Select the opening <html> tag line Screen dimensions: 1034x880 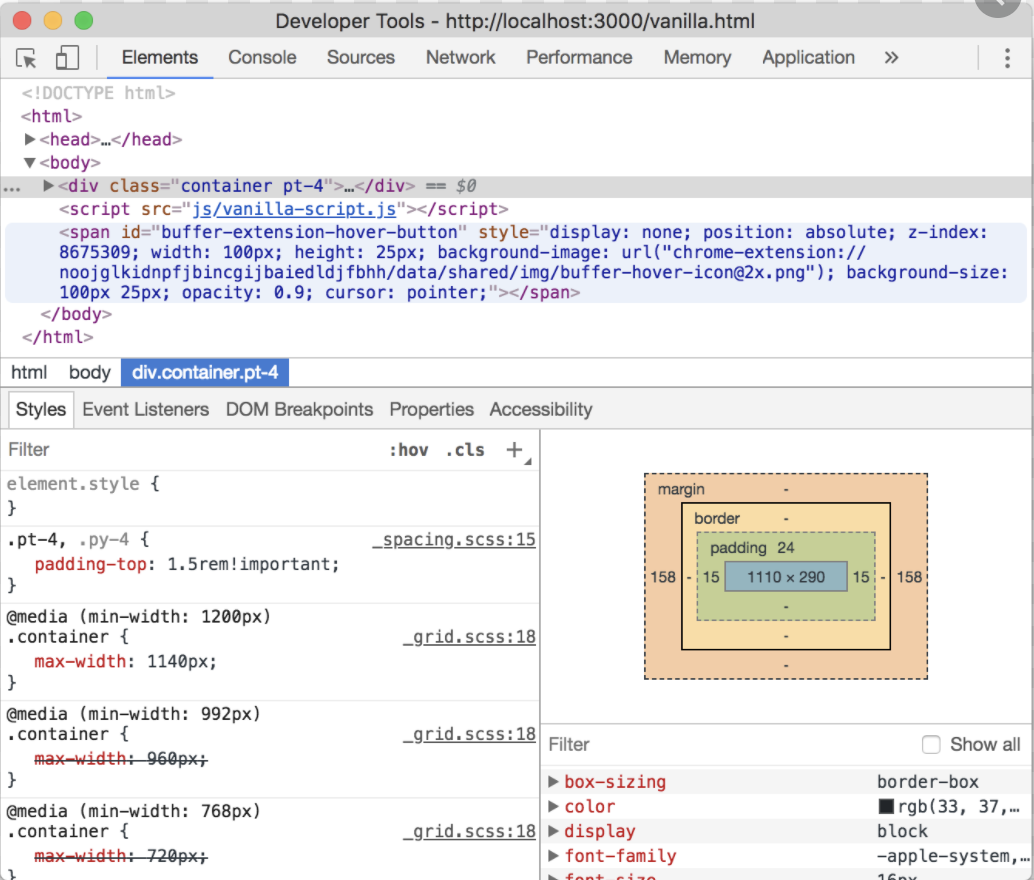point(51,116)
